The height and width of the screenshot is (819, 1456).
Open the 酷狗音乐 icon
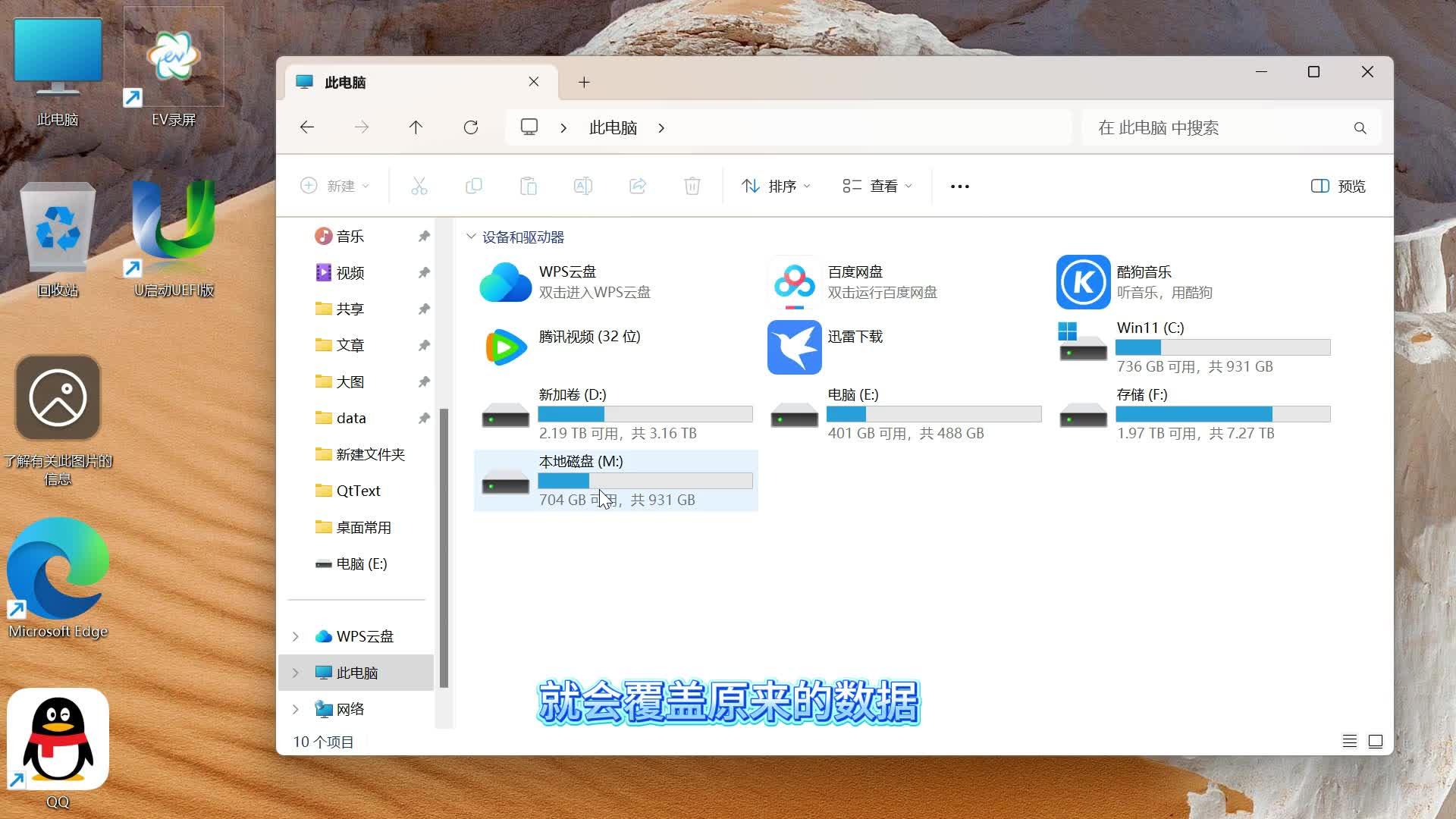(1083, 282)
